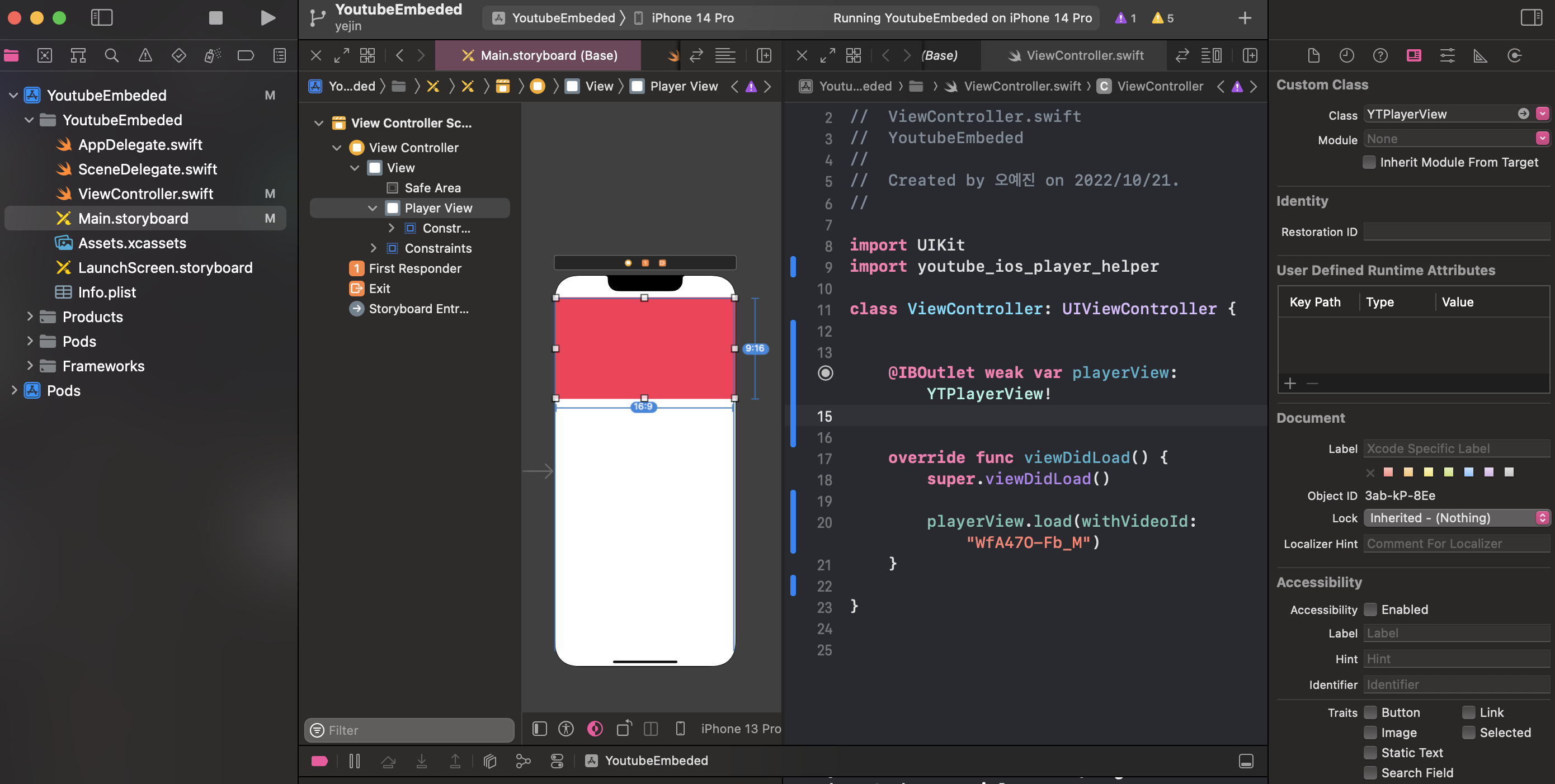
Task: Click the Pause execution debug icon
Action: (354, 761)
